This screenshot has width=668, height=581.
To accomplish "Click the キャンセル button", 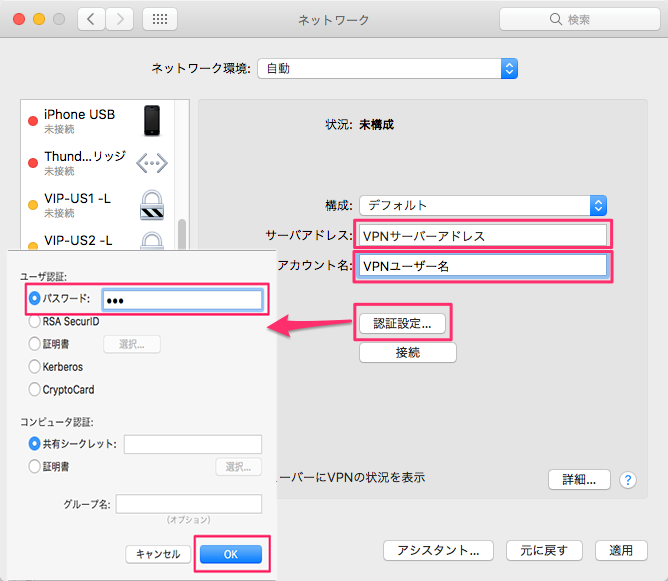I will [x=158, y=554].
